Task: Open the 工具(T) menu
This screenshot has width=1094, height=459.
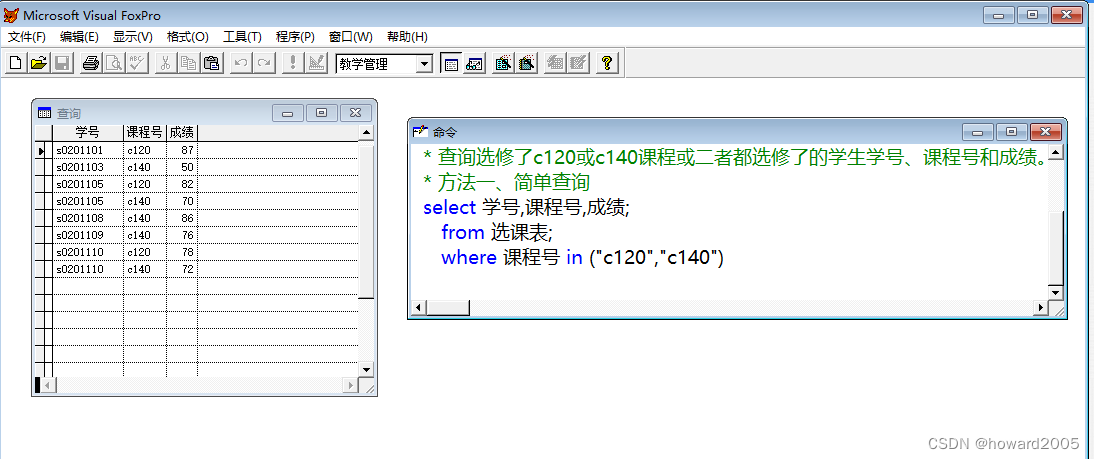Action: point(242,37)
